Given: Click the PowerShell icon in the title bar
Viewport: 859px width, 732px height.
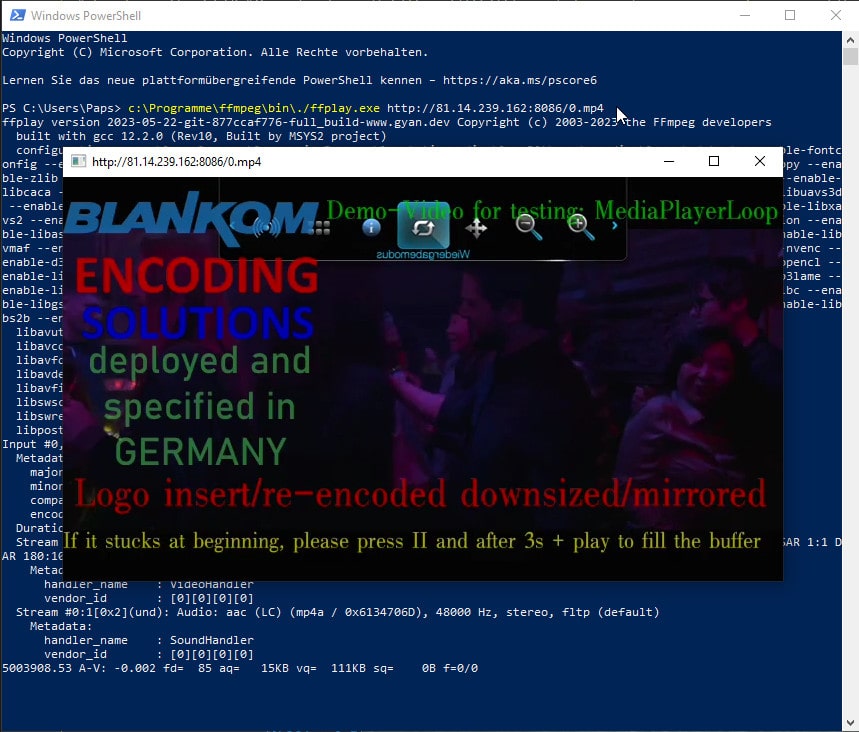Looking at the screenshot, I should tap(18, 15).
